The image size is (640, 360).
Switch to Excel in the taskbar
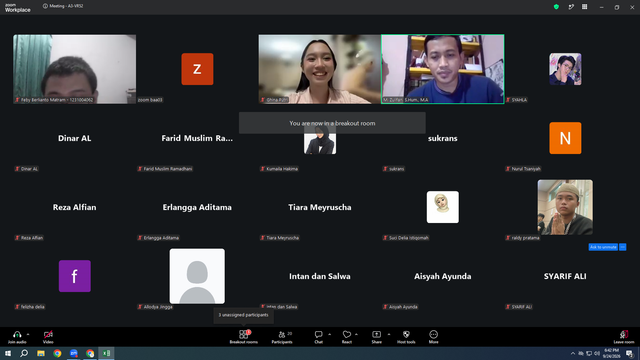click(106, 353)
